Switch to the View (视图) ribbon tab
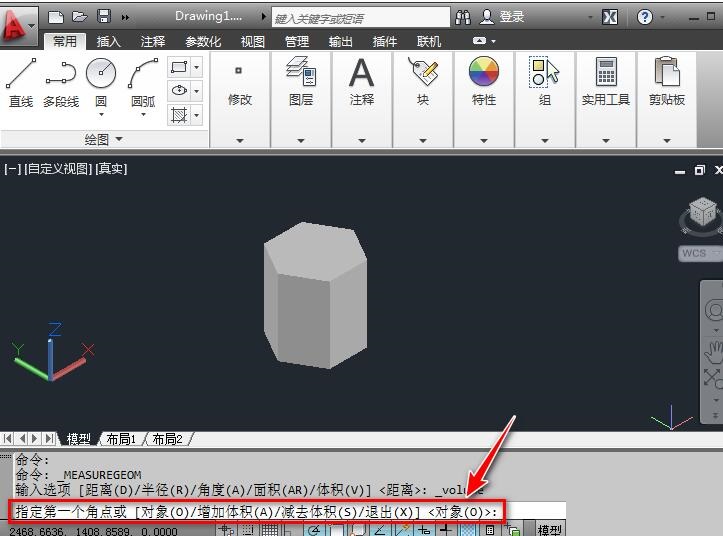Image resolution: width=723 pixels, height=536 pixels. [253, 42]
